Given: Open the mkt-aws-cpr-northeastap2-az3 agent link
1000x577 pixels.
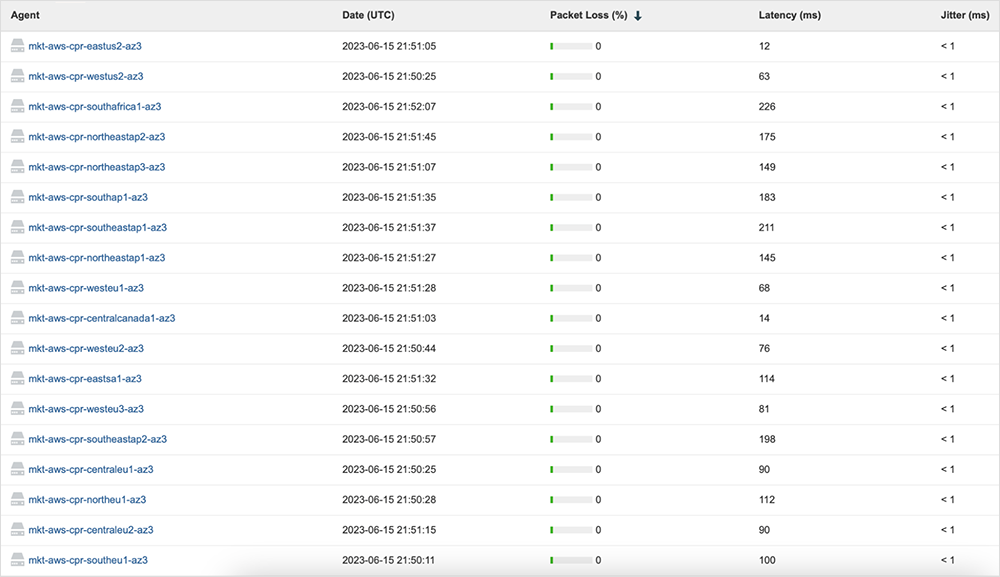Looking at the screenshot, I should click(x=97, y=137).
